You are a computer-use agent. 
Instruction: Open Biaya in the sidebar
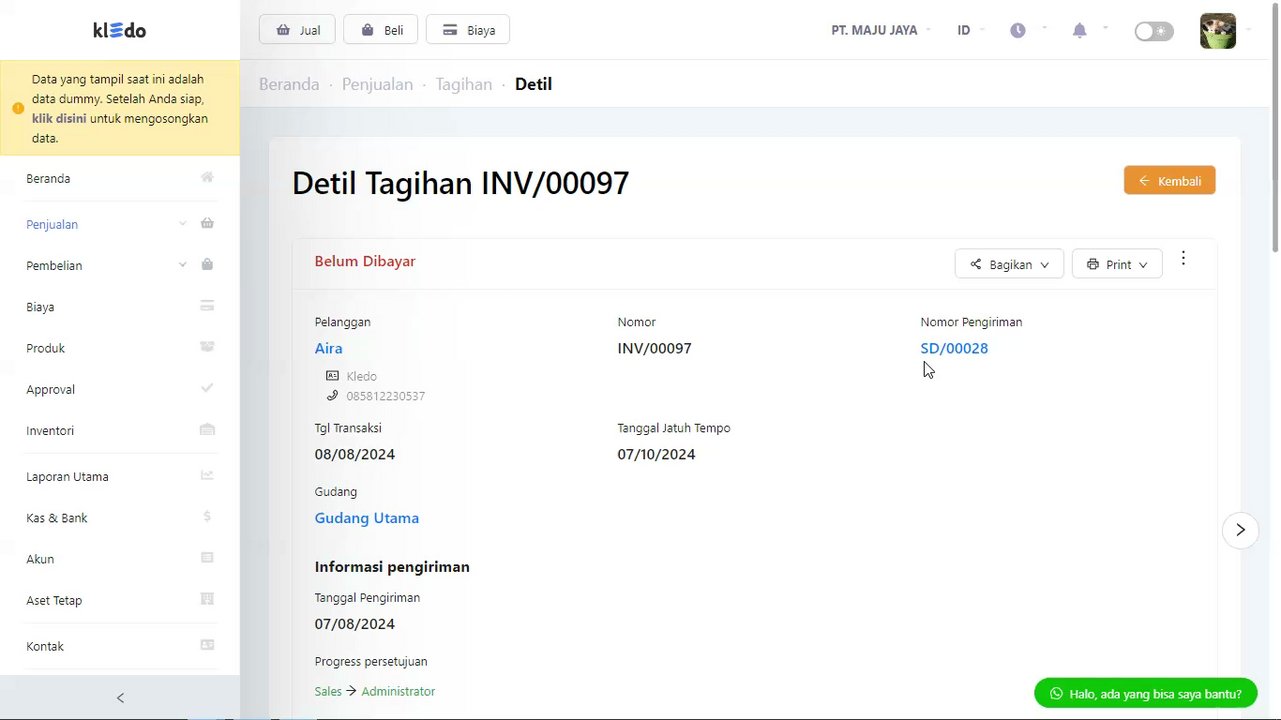[40, 307]
